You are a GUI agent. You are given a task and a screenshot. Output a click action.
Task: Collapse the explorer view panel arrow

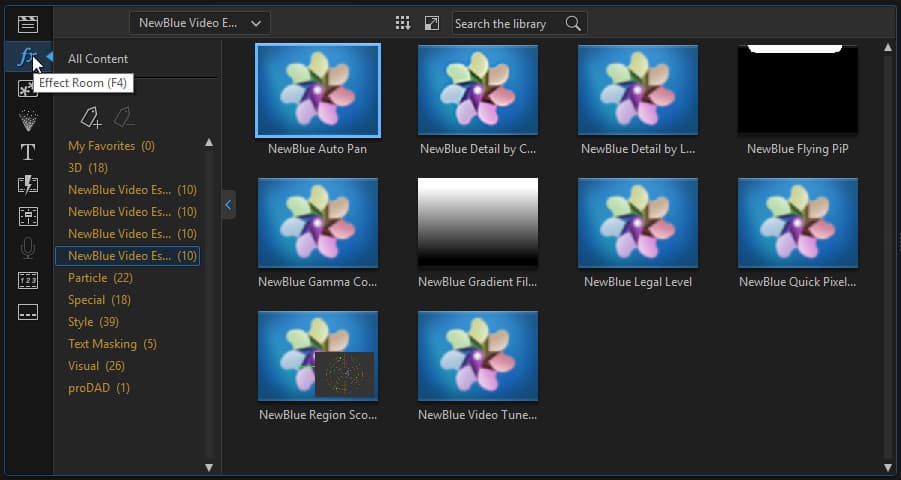pos(228,205)
